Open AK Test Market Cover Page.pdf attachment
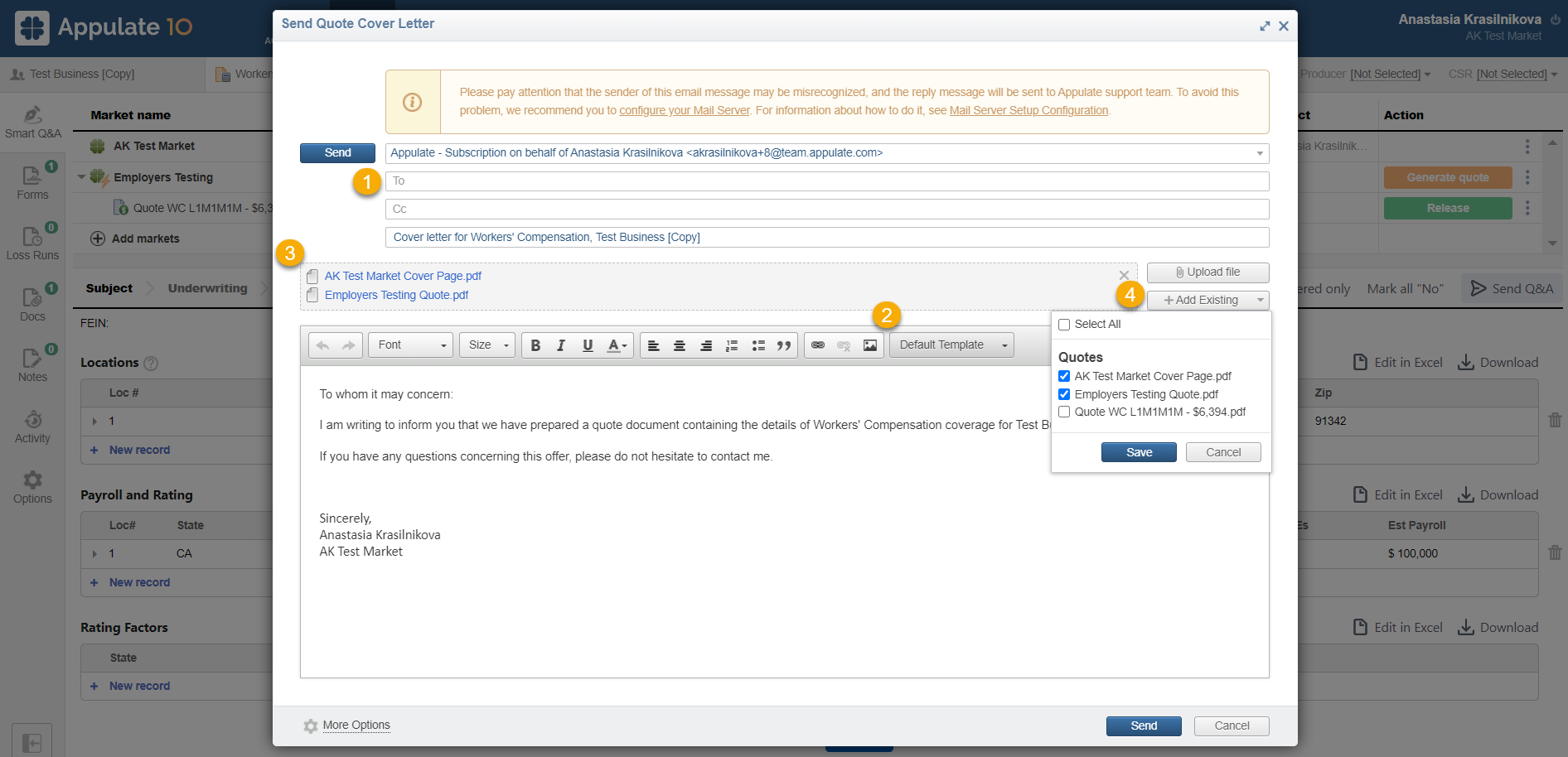Screen dimensions: 1568x757 pos(403,277)
